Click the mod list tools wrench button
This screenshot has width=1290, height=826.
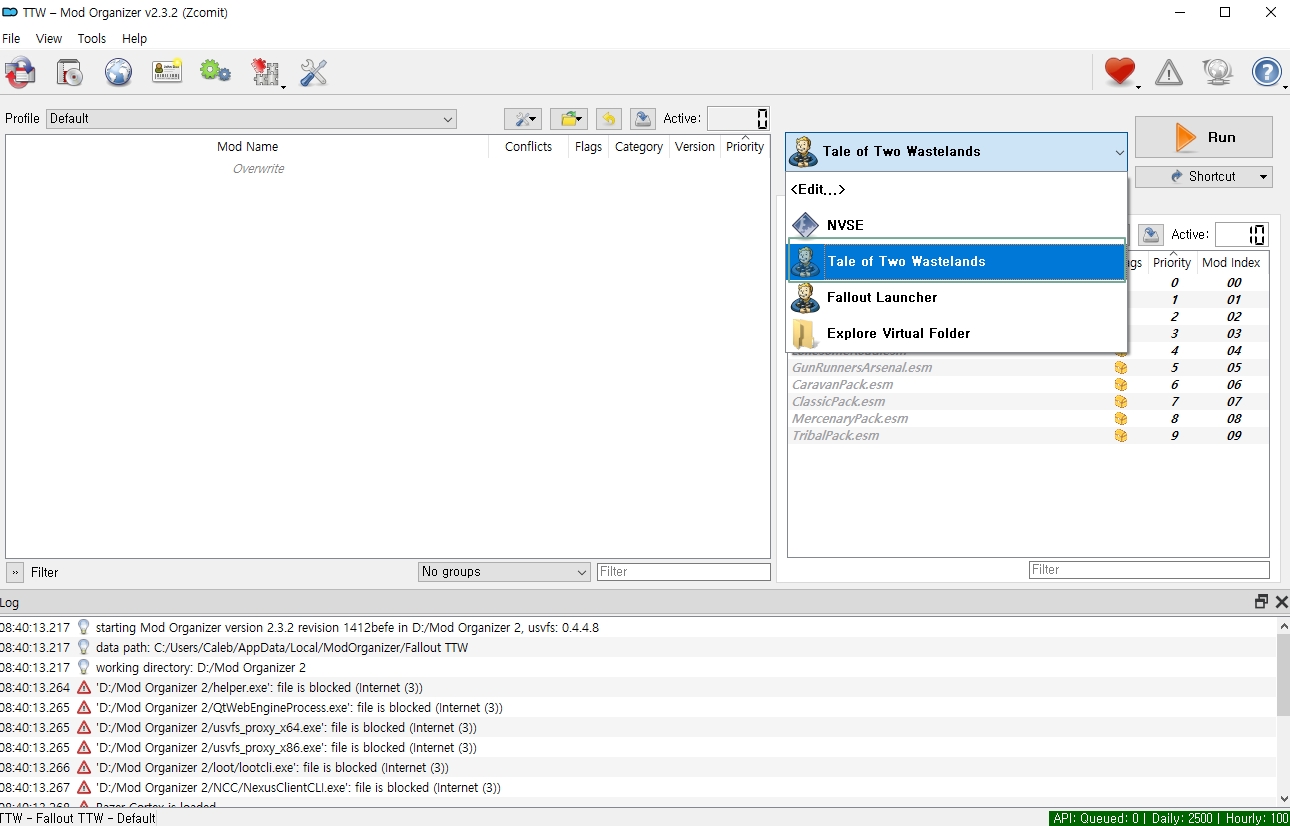[523, 119]
